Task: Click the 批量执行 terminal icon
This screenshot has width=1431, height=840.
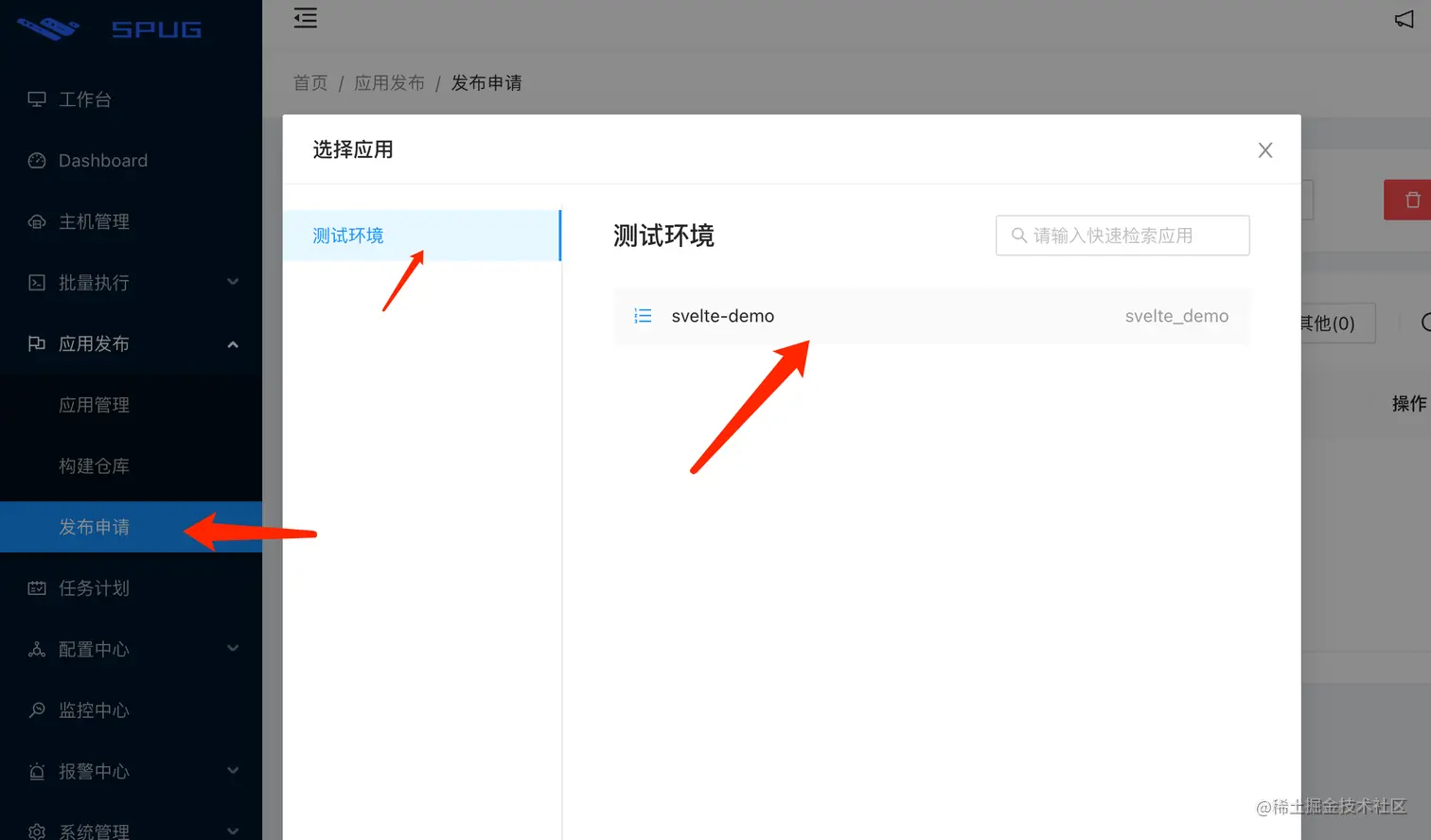Action: [37, 283]
